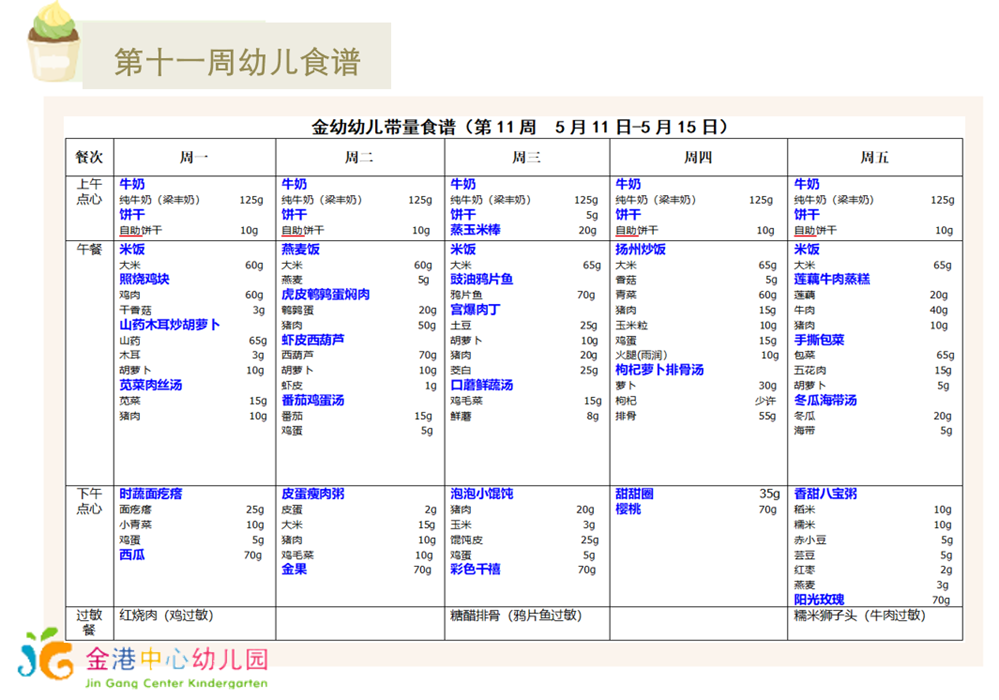Select the 午餐 row label

coord(89,249)
